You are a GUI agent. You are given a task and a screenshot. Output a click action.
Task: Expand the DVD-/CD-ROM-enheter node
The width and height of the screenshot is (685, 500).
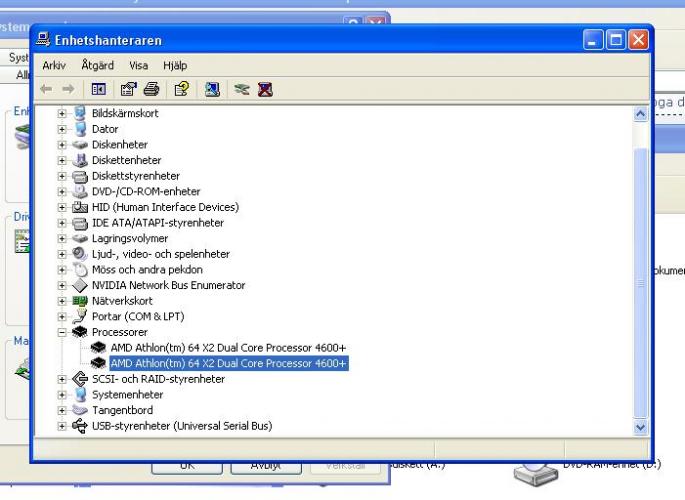[62, 192]
